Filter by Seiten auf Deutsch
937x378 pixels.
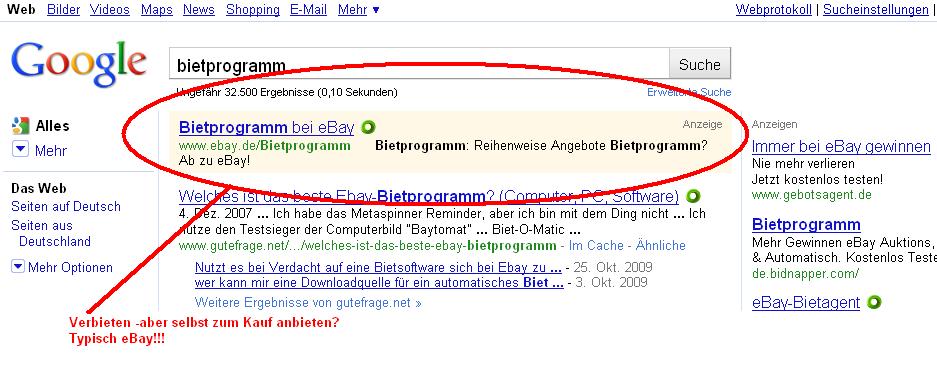66,207
